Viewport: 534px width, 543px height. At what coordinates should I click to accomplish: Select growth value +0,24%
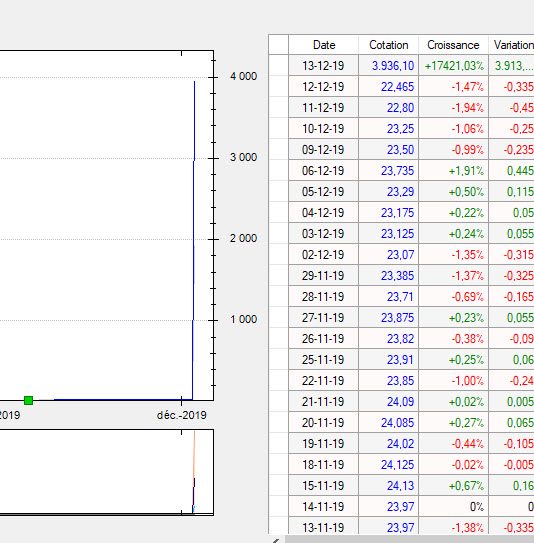click(453, 233)
